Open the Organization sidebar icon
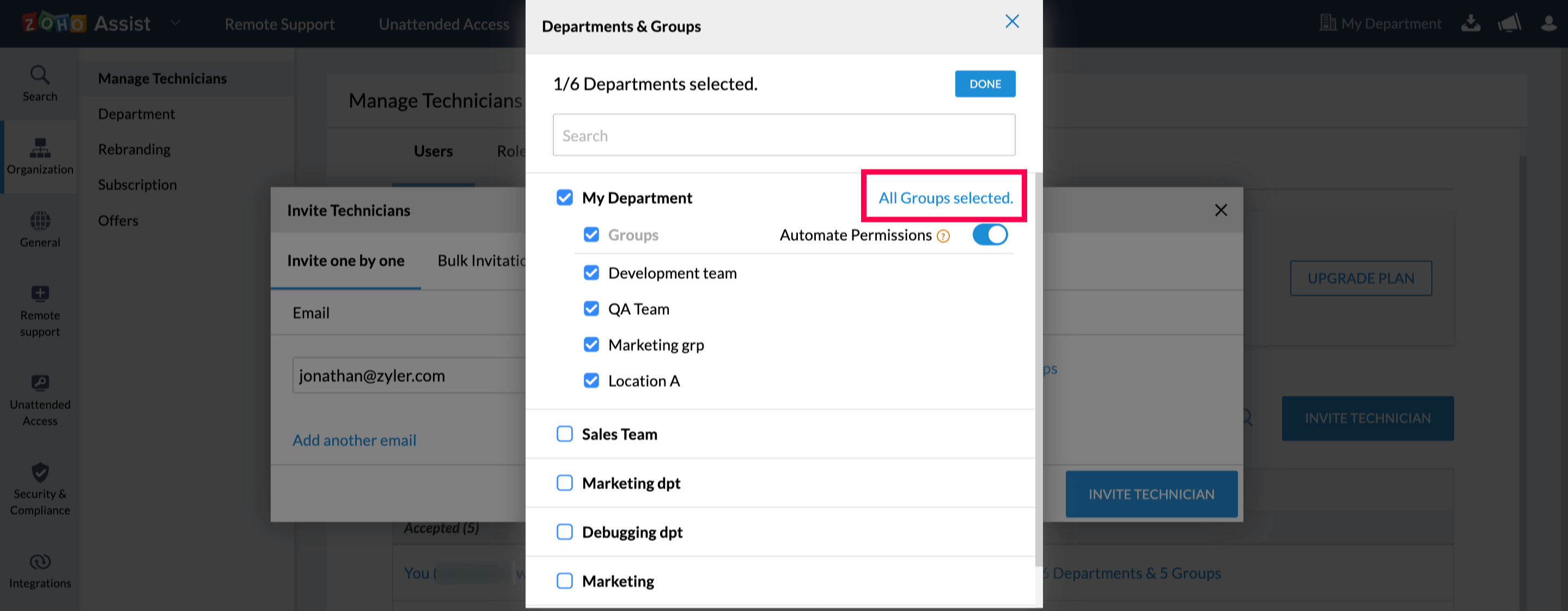This screenshot has width=1568, height=611. (x=40, y=148)
